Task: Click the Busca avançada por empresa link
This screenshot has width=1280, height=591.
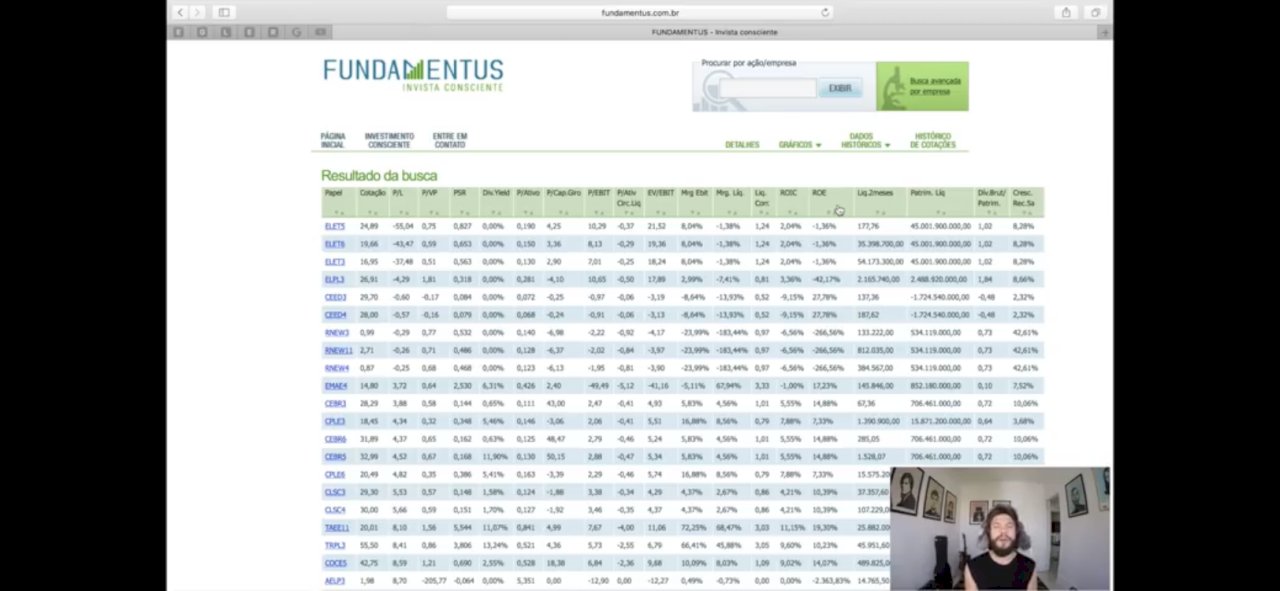Action: [935, 86]
